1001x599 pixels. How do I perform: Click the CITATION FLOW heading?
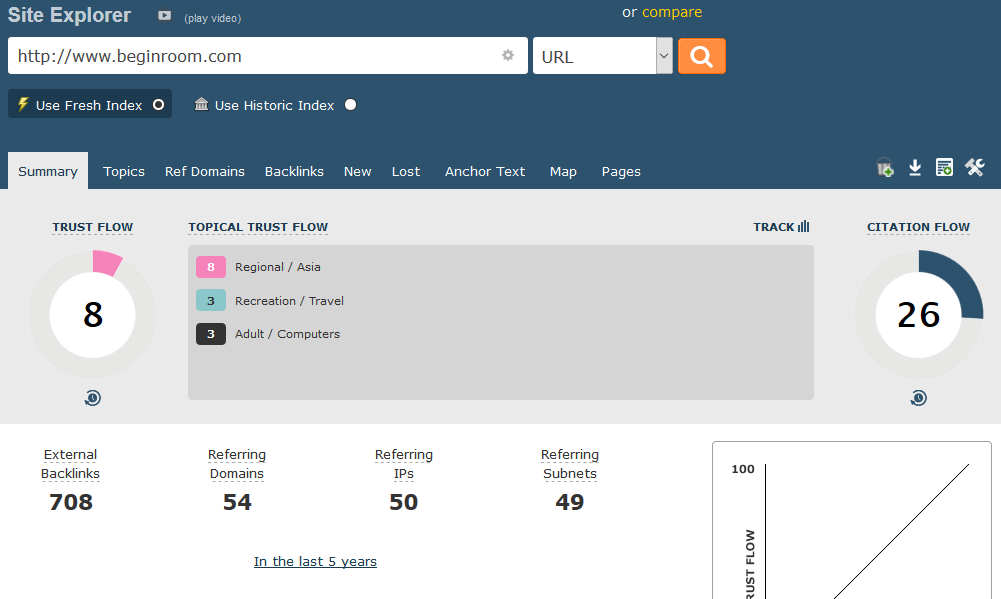tap(918, 227)
